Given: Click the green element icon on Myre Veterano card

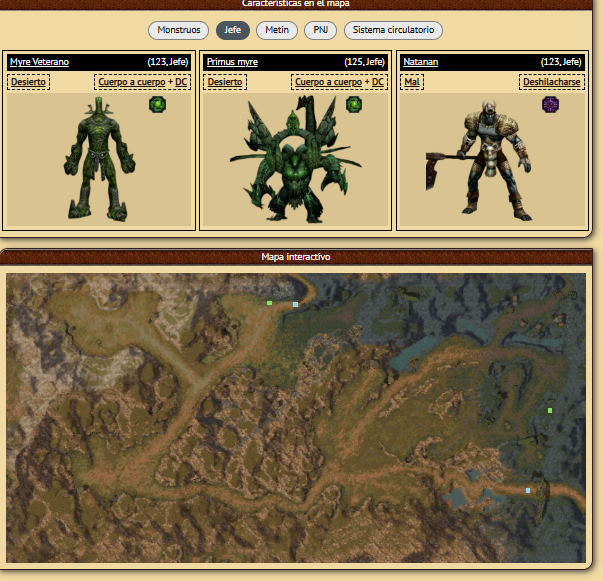Looking at the screenshot, I should click(x=157, y=104).
